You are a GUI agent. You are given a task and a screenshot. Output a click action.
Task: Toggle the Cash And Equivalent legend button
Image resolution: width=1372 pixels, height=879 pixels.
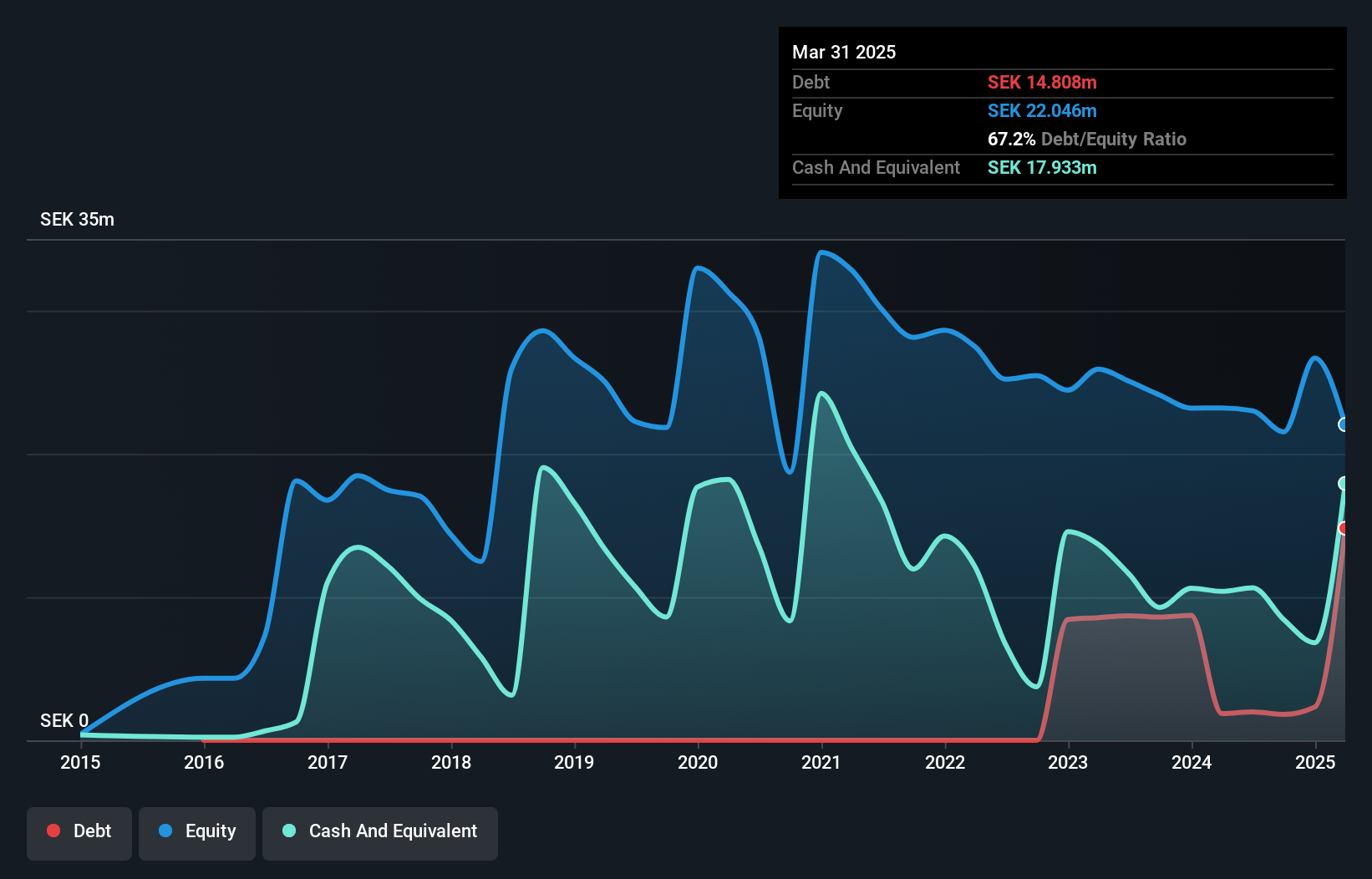click(x=380, y=833)
